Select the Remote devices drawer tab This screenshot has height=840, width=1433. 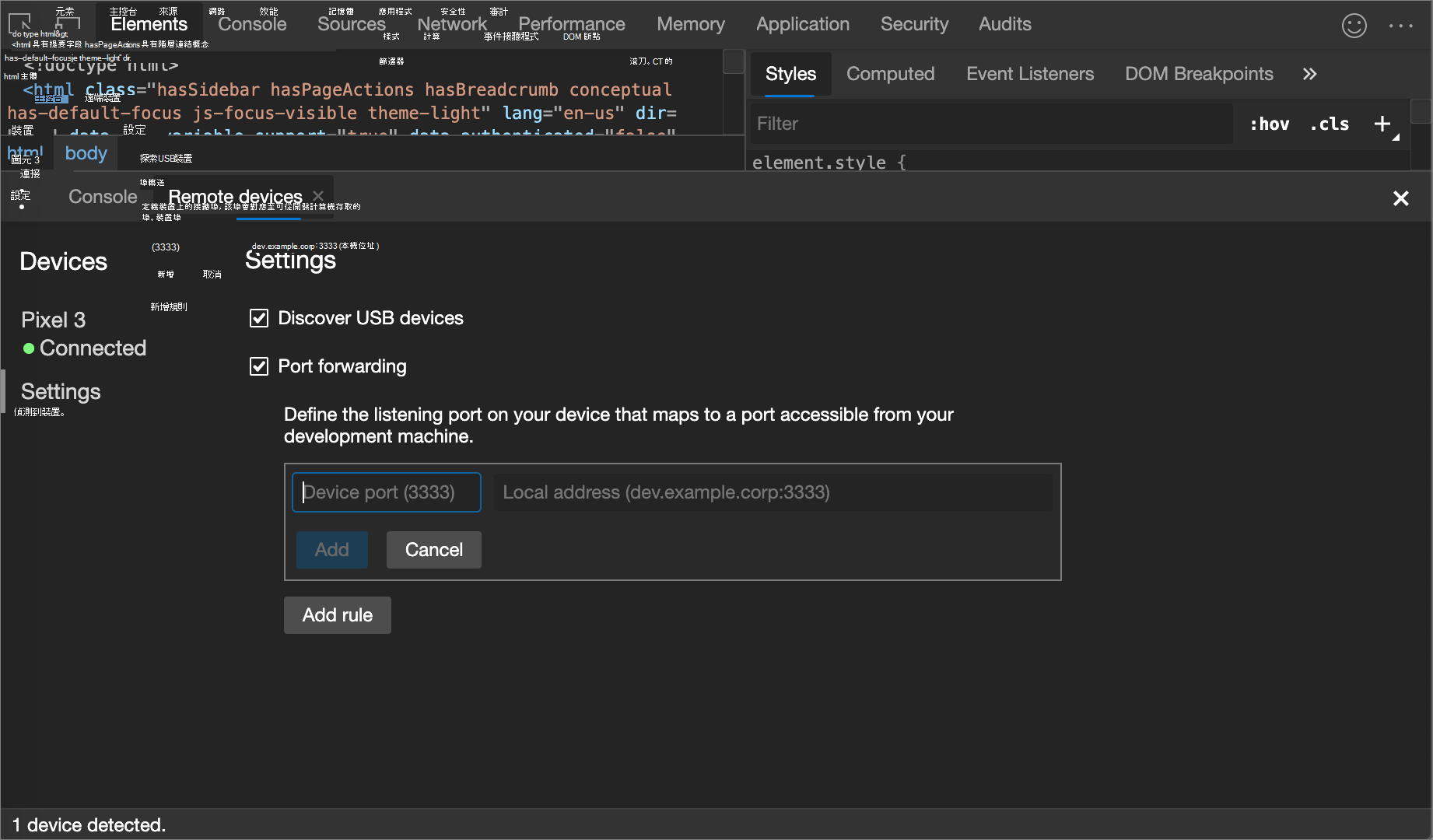[235, 197]
